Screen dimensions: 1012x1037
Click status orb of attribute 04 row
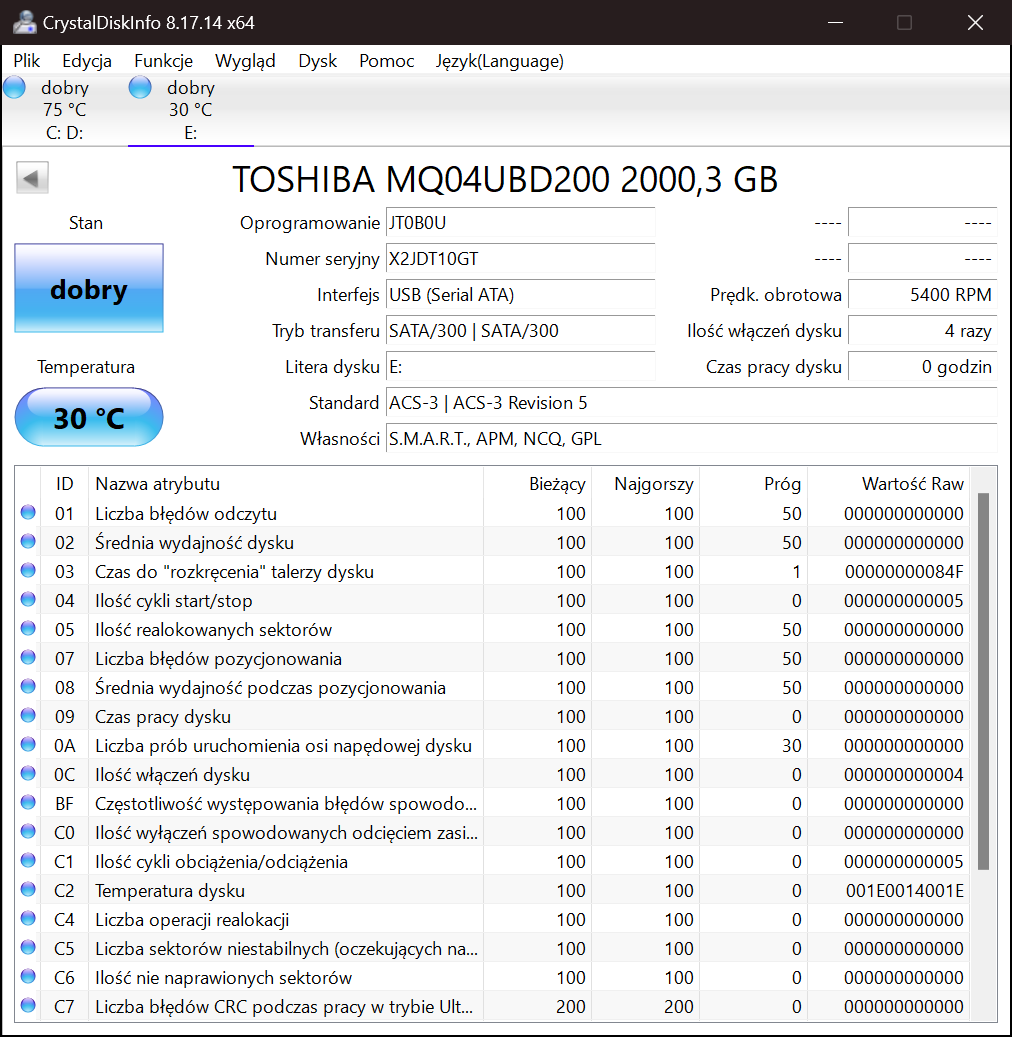click(28, 599)
